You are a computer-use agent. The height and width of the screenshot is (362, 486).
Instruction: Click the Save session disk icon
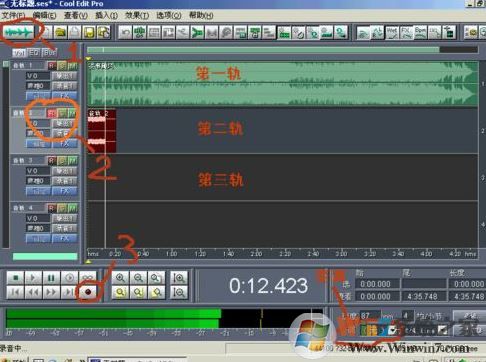tap(89, 32)
